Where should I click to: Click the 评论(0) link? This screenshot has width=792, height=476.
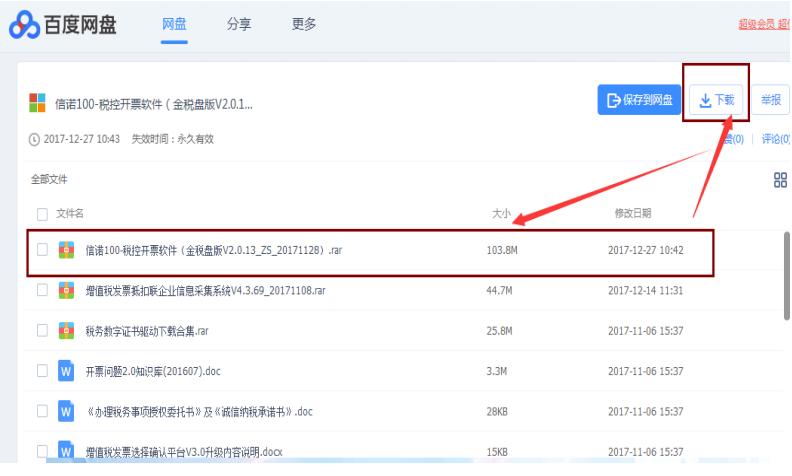click(x=775, y=139)
